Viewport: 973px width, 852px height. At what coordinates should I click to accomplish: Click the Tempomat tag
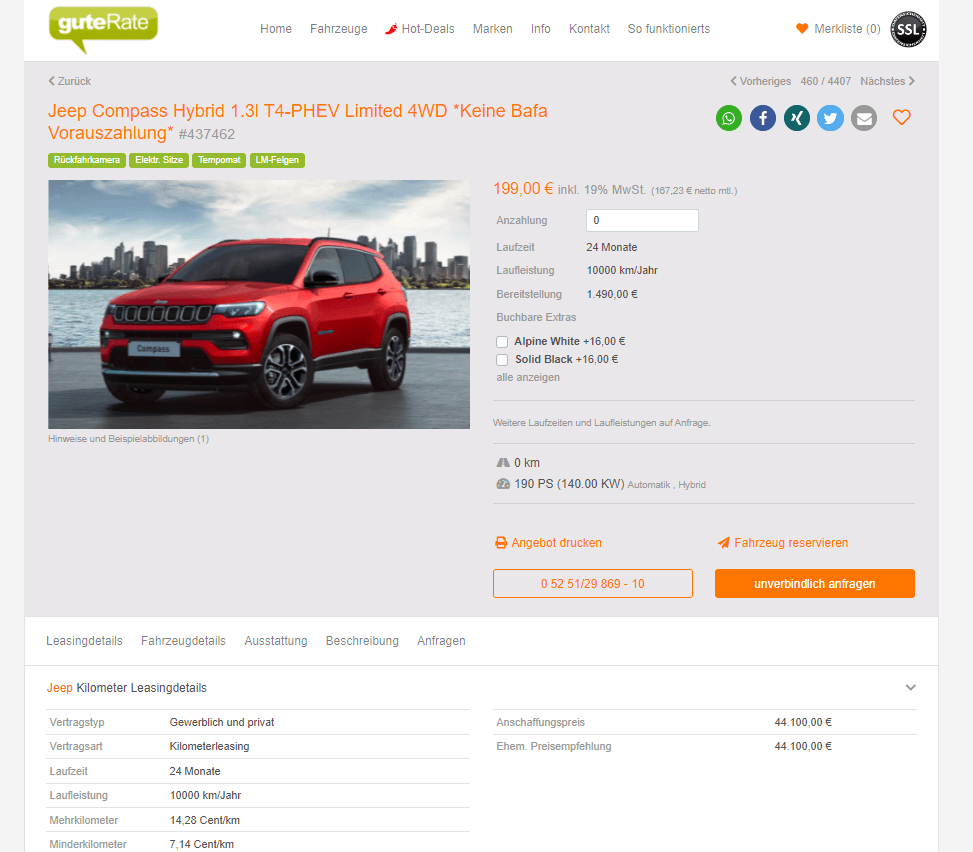point(219,160)
